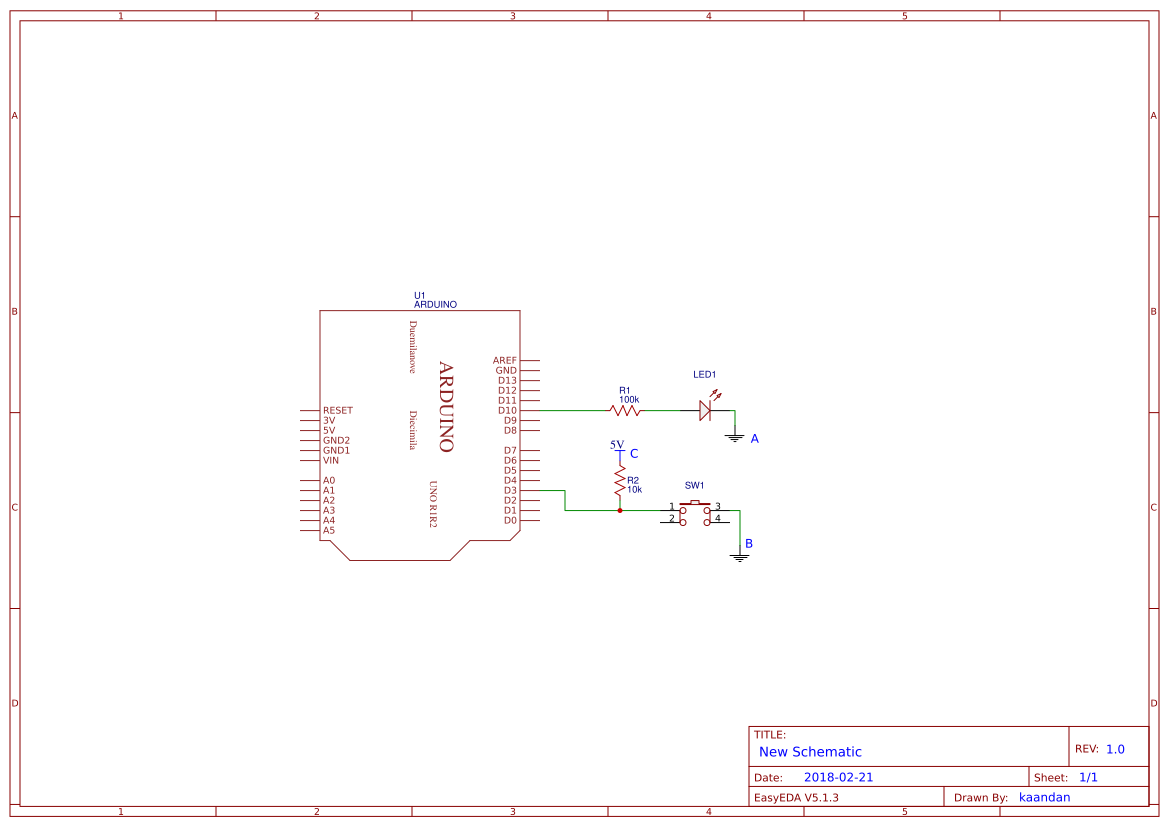Select the green wire between D10 and R1
The width and height of the screenshot is (1169, 827).
[570, 410]
